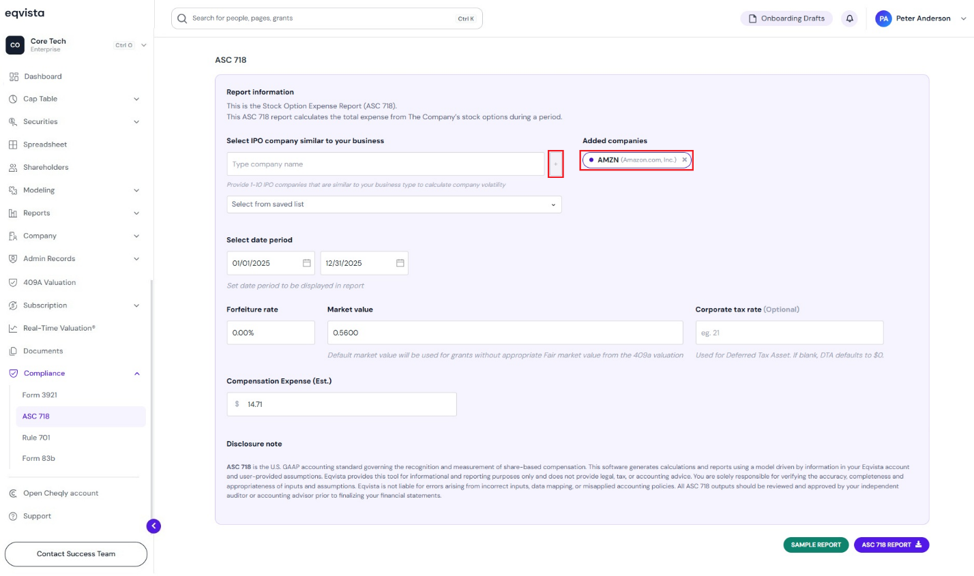Click the Documents icon in sidebar

tap(13, 351)
